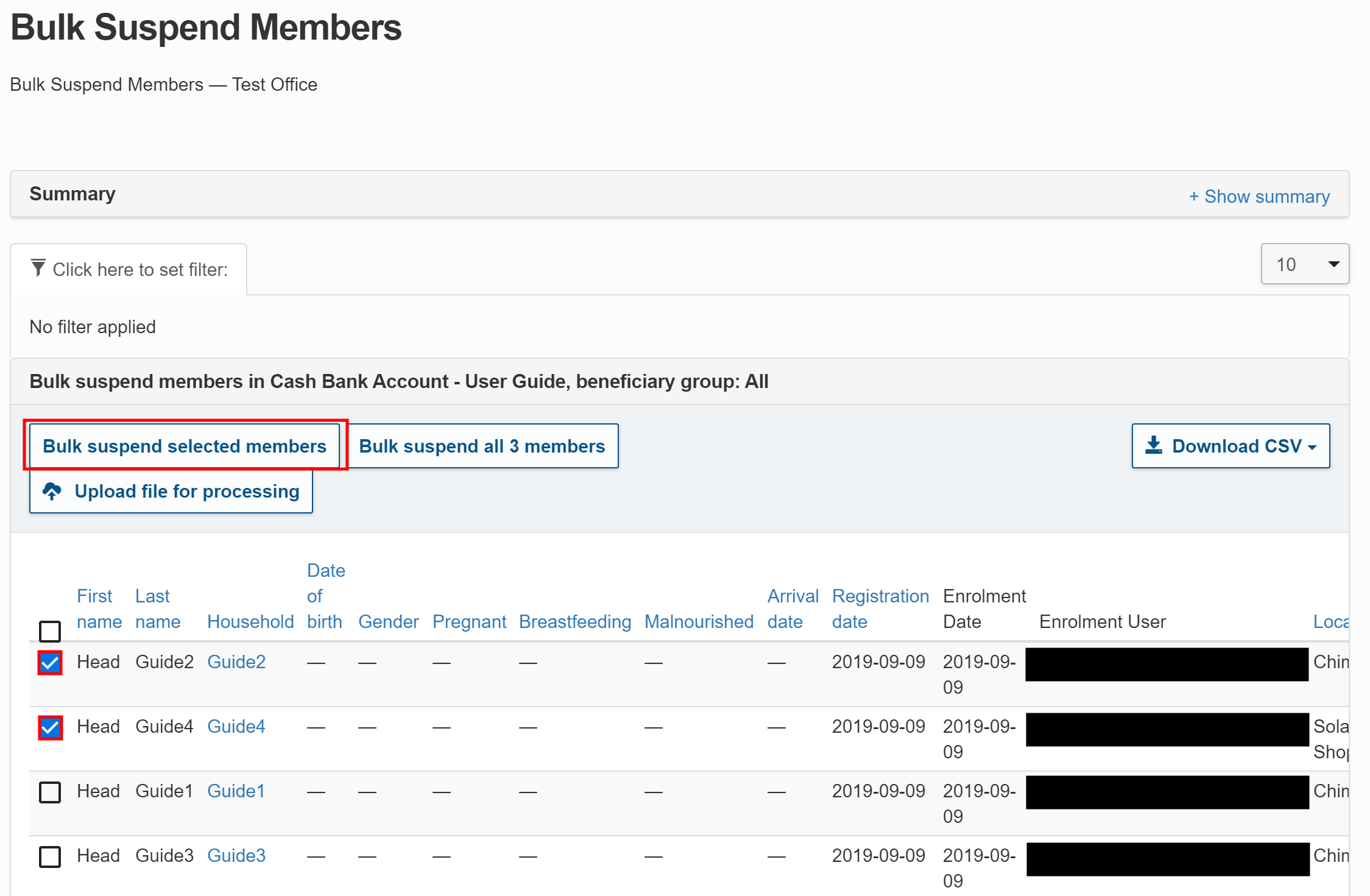The image size is (1370, 896).
Task: Check the Guide1 member checkbox
Action: click(x=50, y=792)
